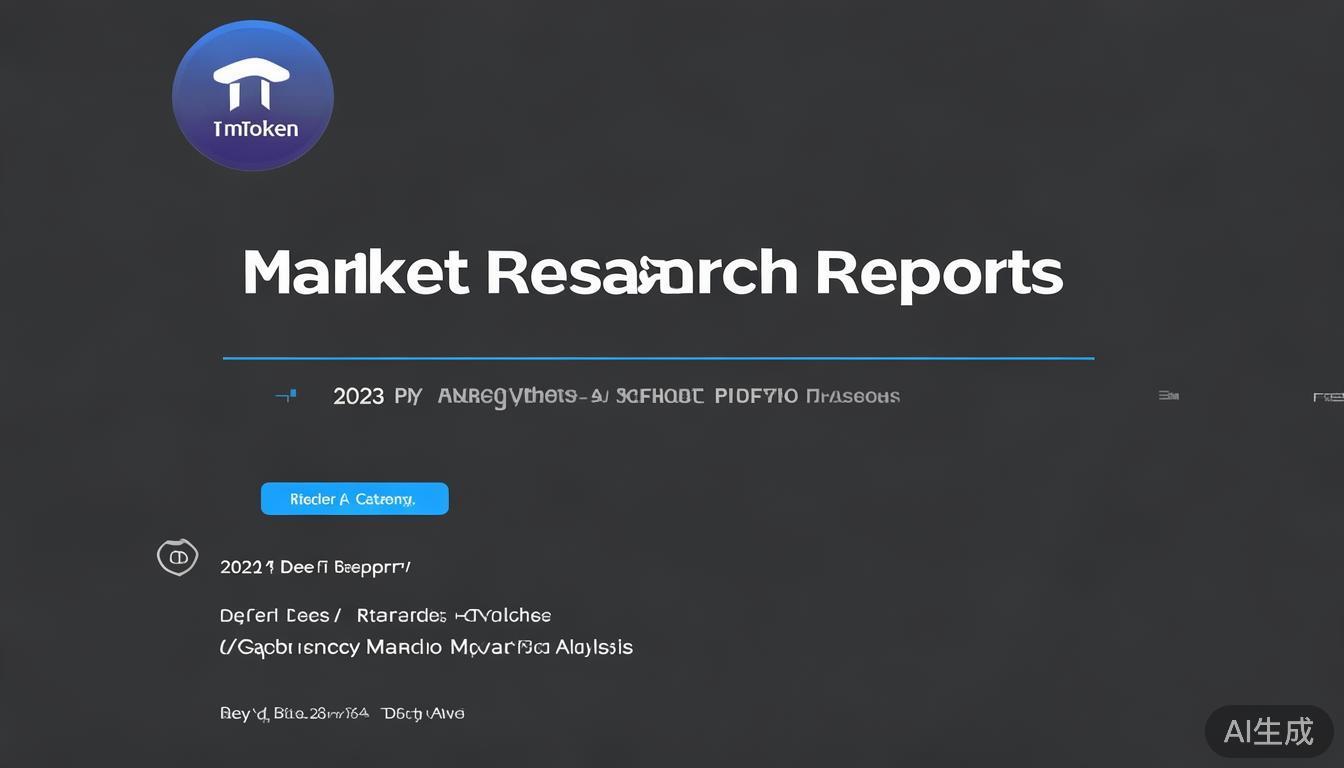Click the imToken circular logo
This screenshot has width=1344, height=768.
pyautogui.click(x=252, y=96)
